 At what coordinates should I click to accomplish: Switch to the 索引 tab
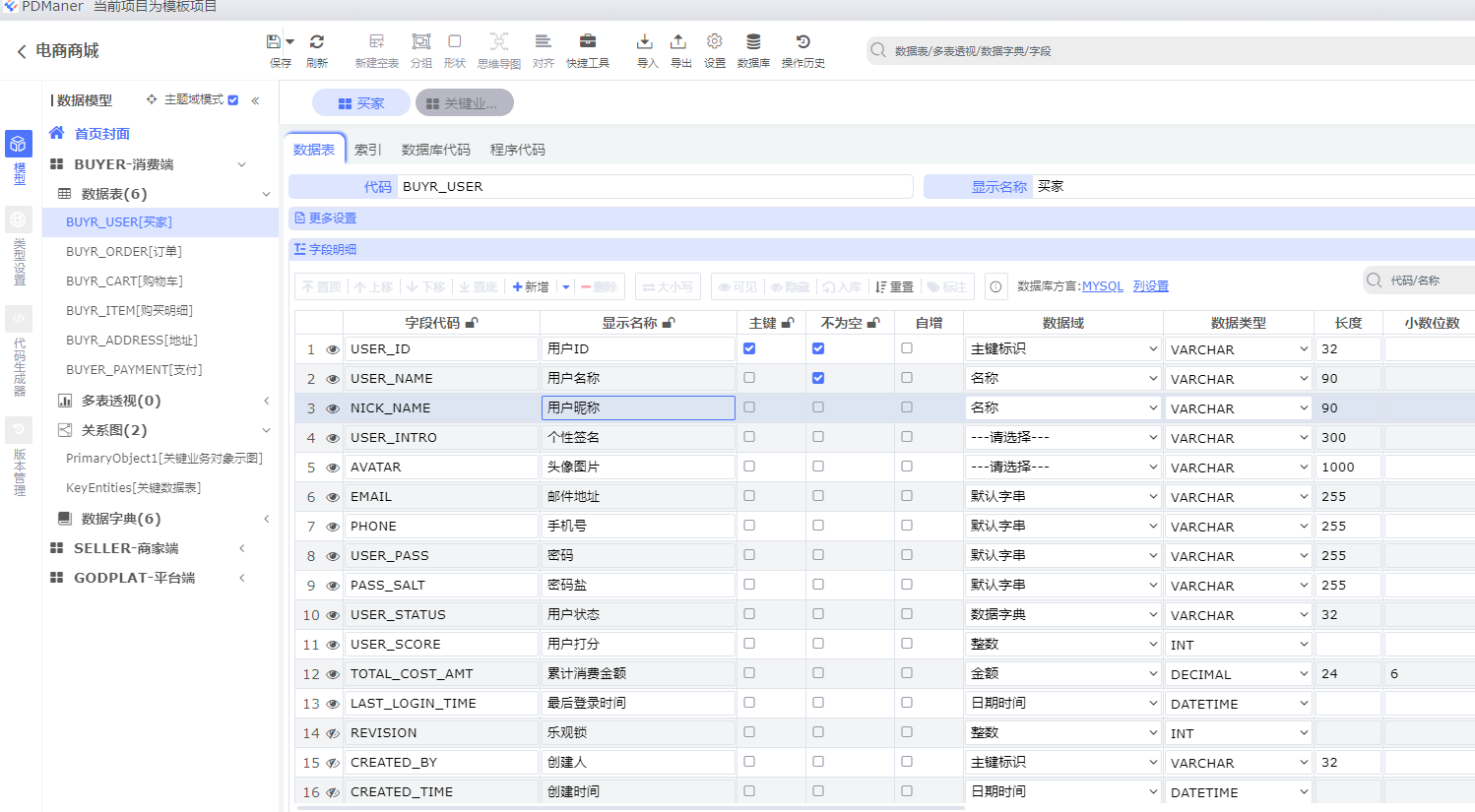click(367, 150)
